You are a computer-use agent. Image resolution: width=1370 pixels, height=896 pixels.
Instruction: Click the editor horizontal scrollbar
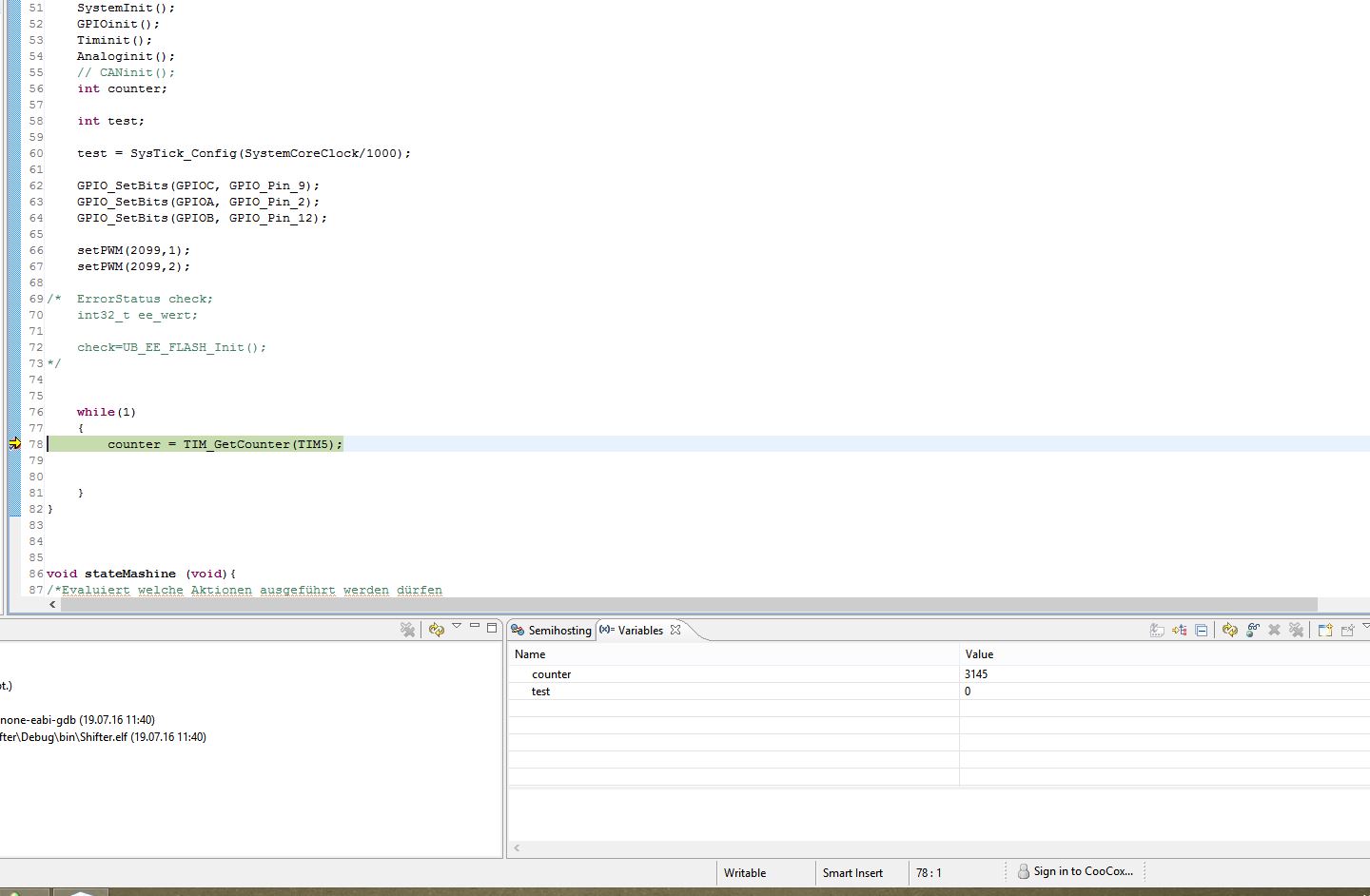[689, 605]
